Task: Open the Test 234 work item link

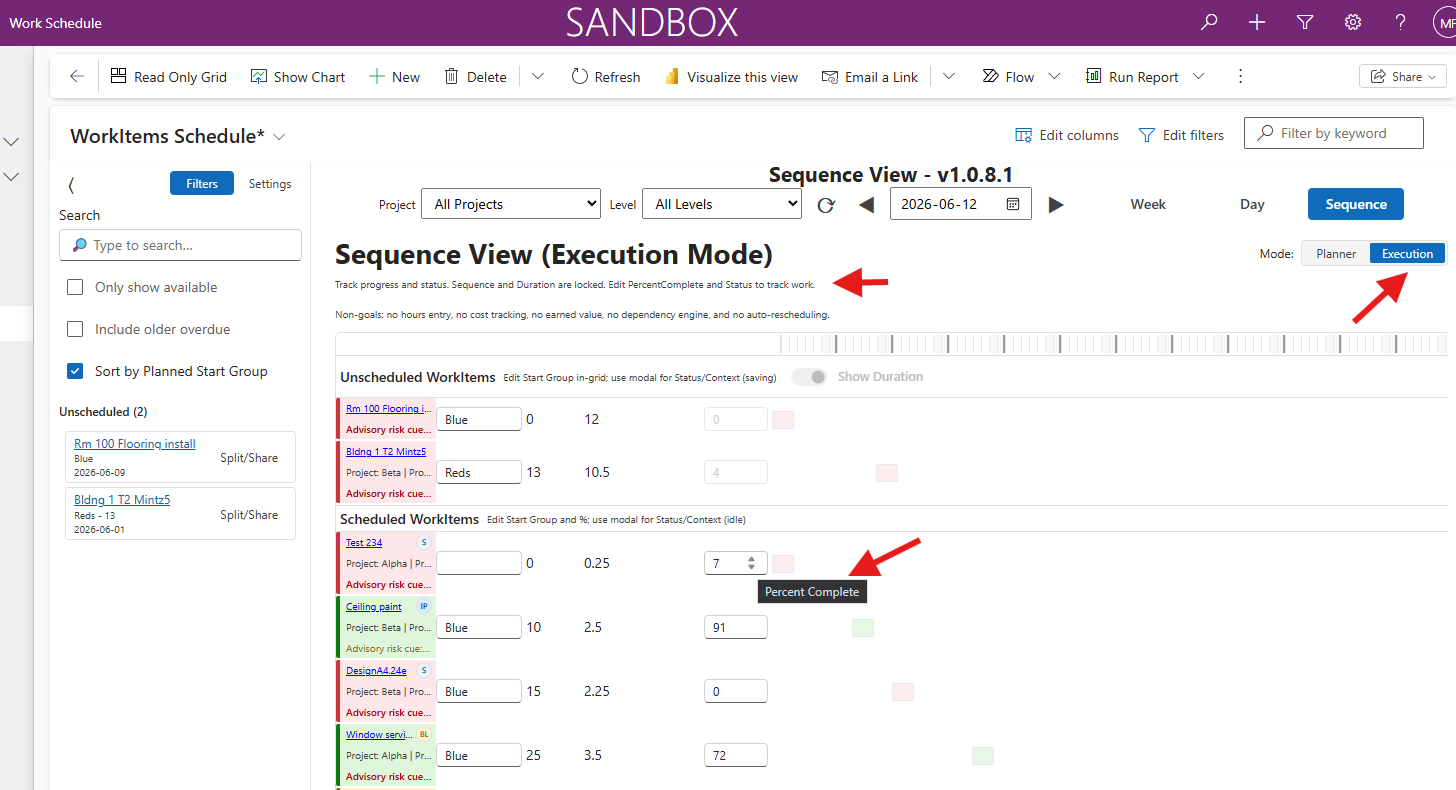Action: pos(364,542)
